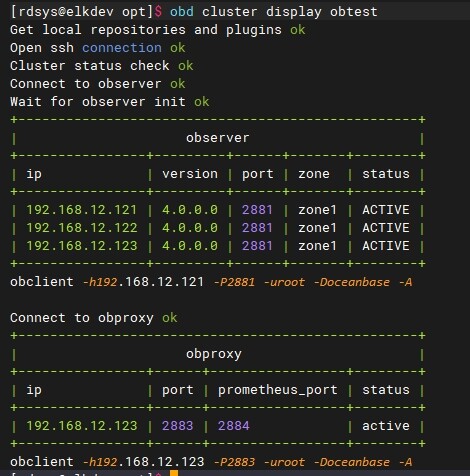Click the 'Wait for observer init ok' line
The height and width of the screenshot is (476, 470).
click(109, 102)
